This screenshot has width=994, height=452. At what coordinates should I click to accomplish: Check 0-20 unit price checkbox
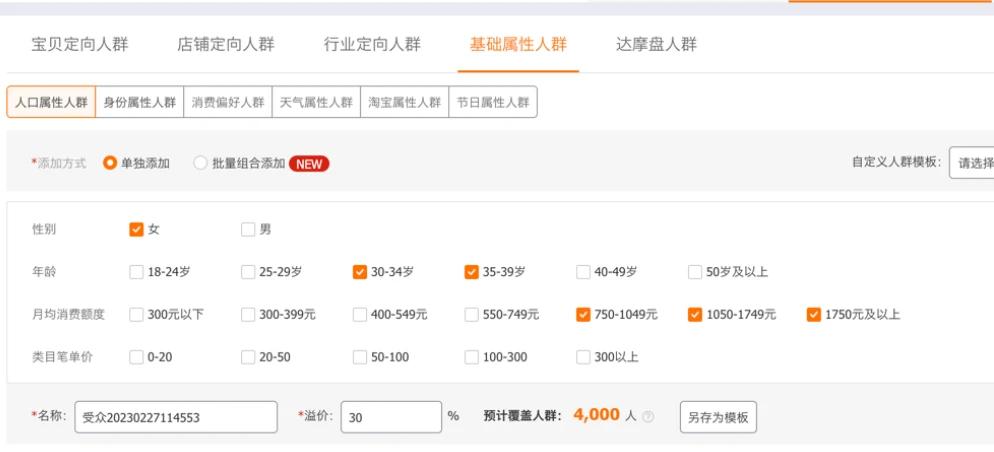pyautogui.click(x=136, y=357)
